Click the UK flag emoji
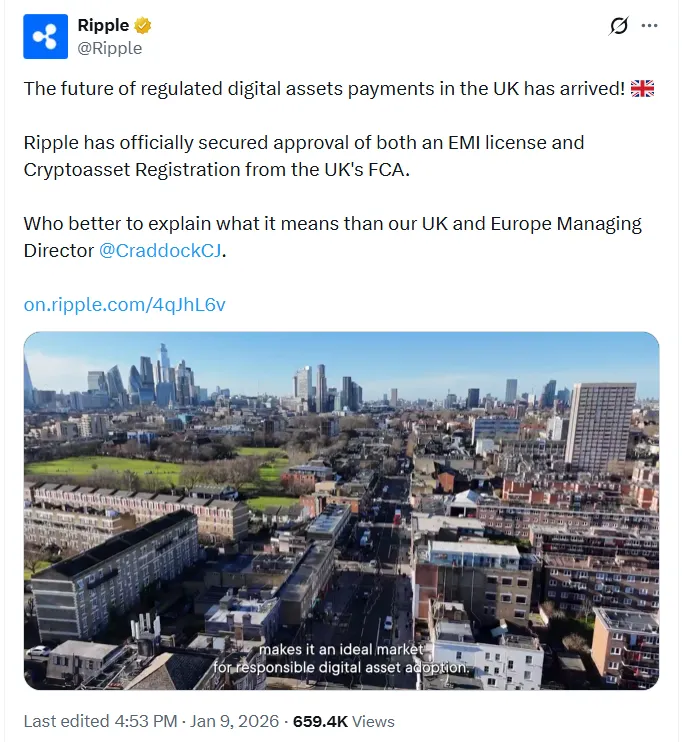The height and width of the screenshot is (742, 682). coord(643,89)
